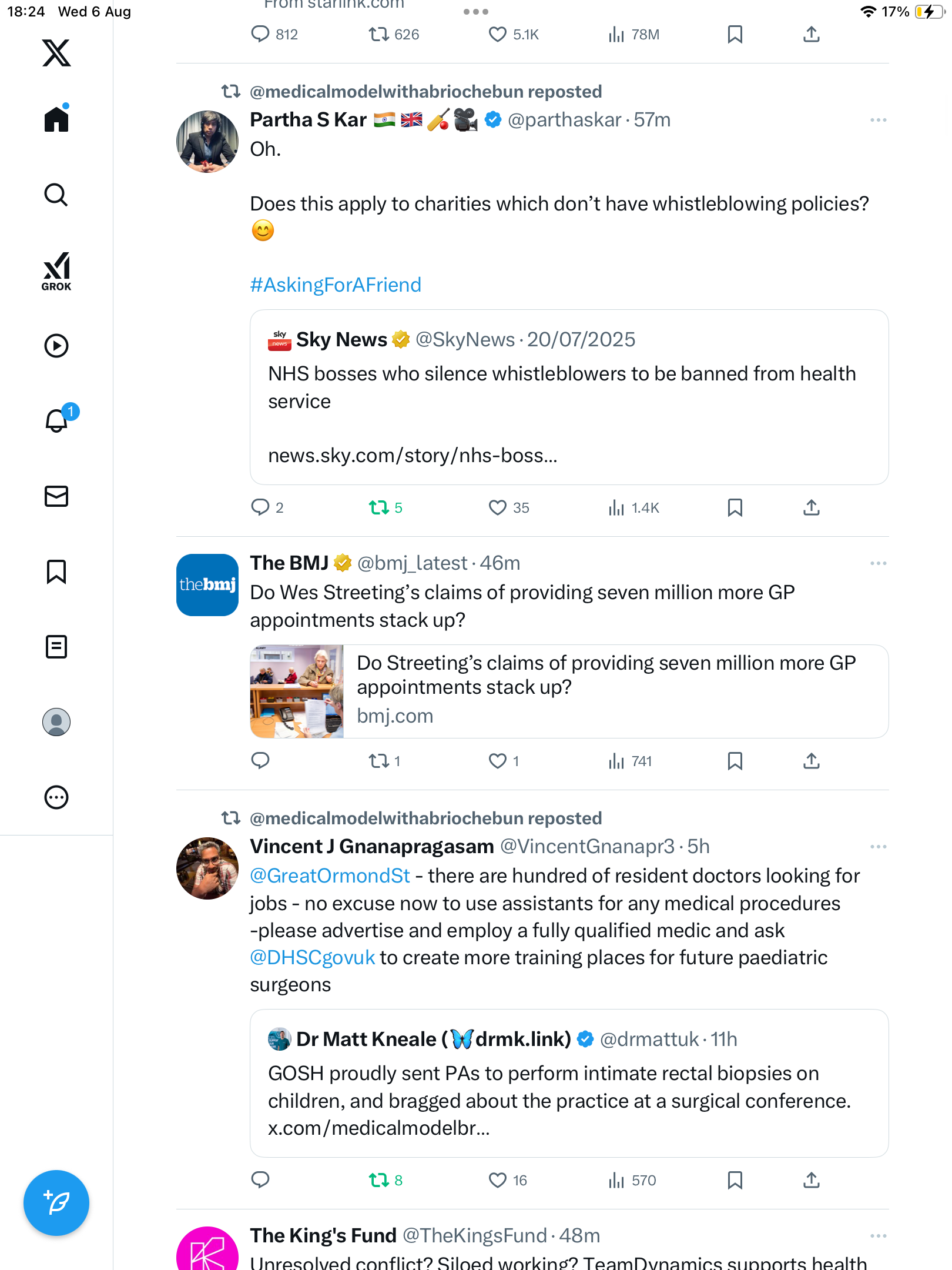Go to Home feed icon

[x=56, y=119]
